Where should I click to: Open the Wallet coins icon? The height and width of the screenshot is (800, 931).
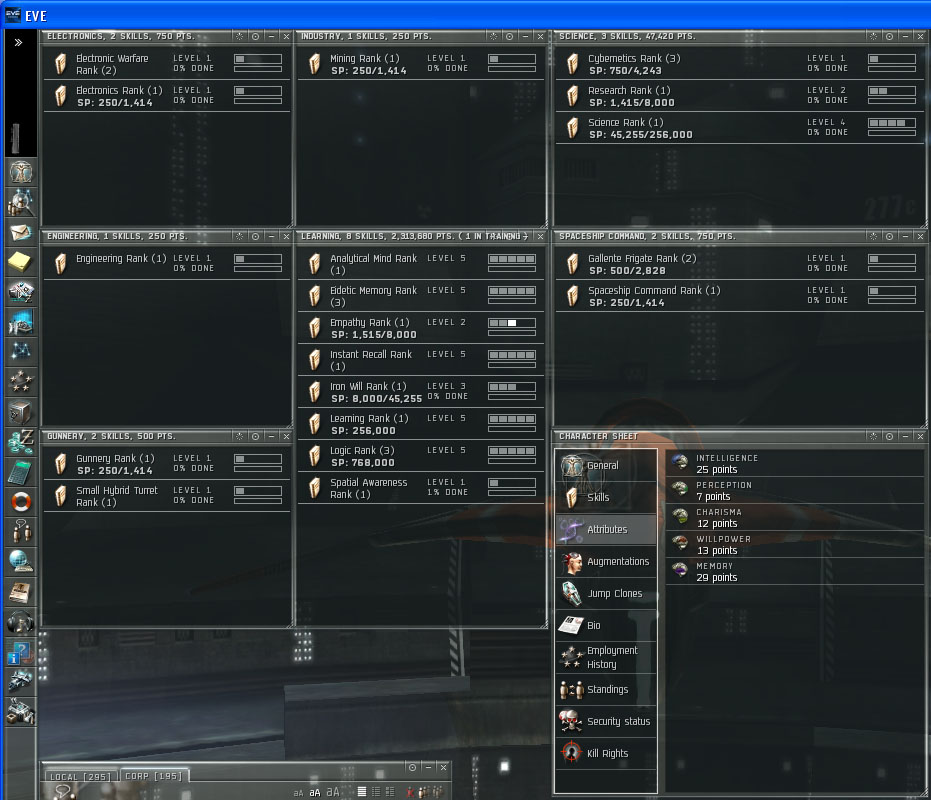click(21, 441)
